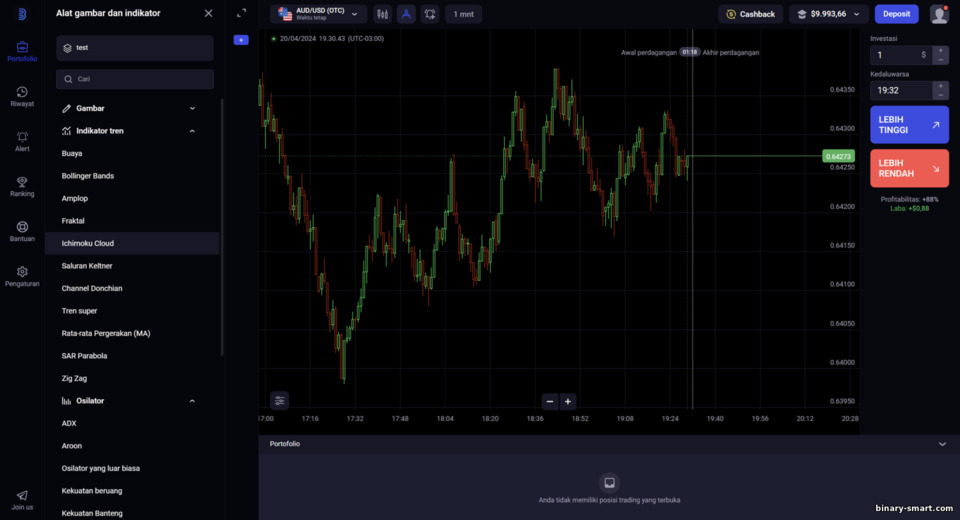Click the Cashback button
The image size is (960, 520).
pyautogui.click(x=751, y=14)
